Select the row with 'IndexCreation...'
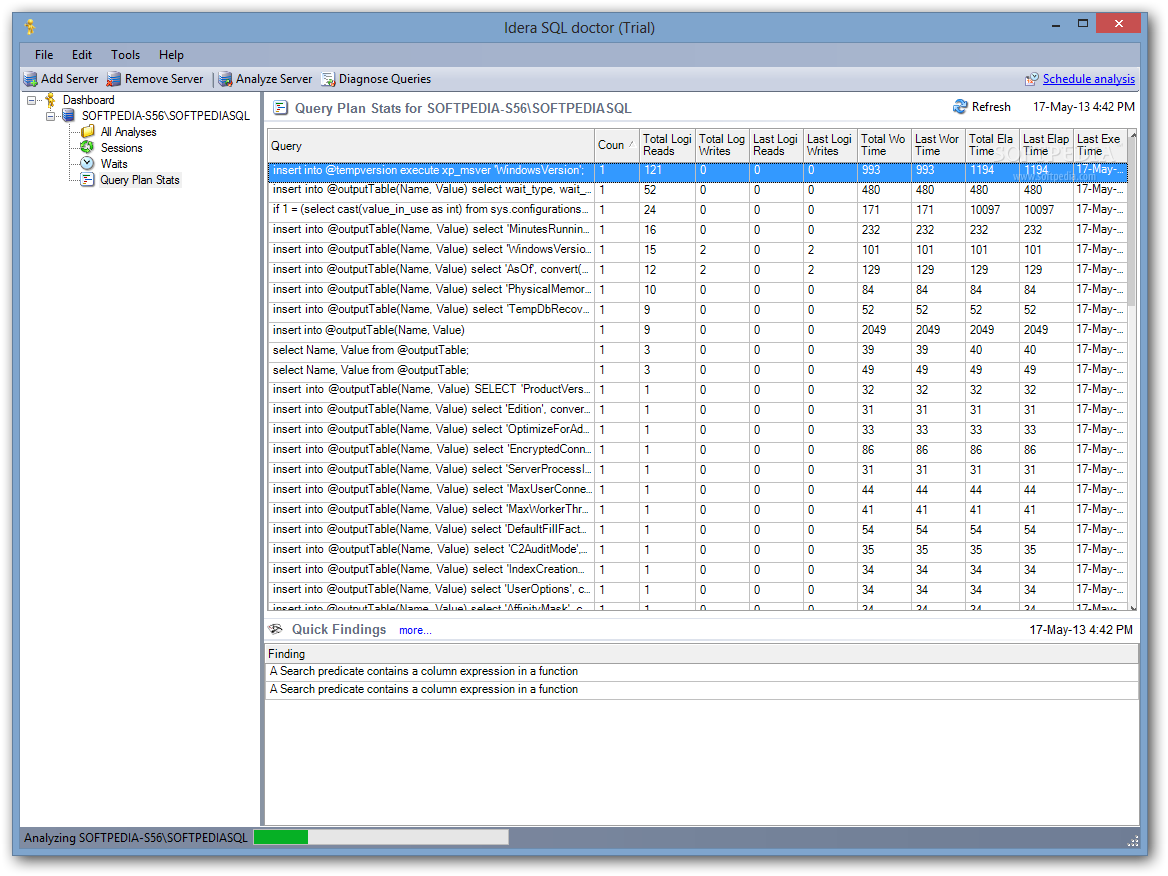This screenshot has width=1168, height=876. (697, 570)
